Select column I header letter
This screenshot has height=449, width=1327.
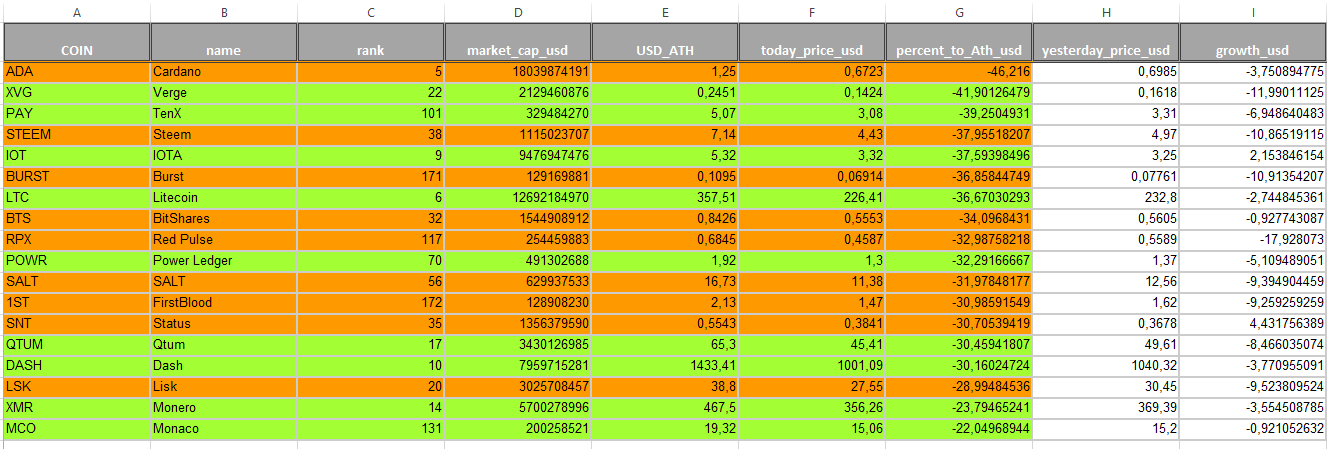(x=1253, y=11)
